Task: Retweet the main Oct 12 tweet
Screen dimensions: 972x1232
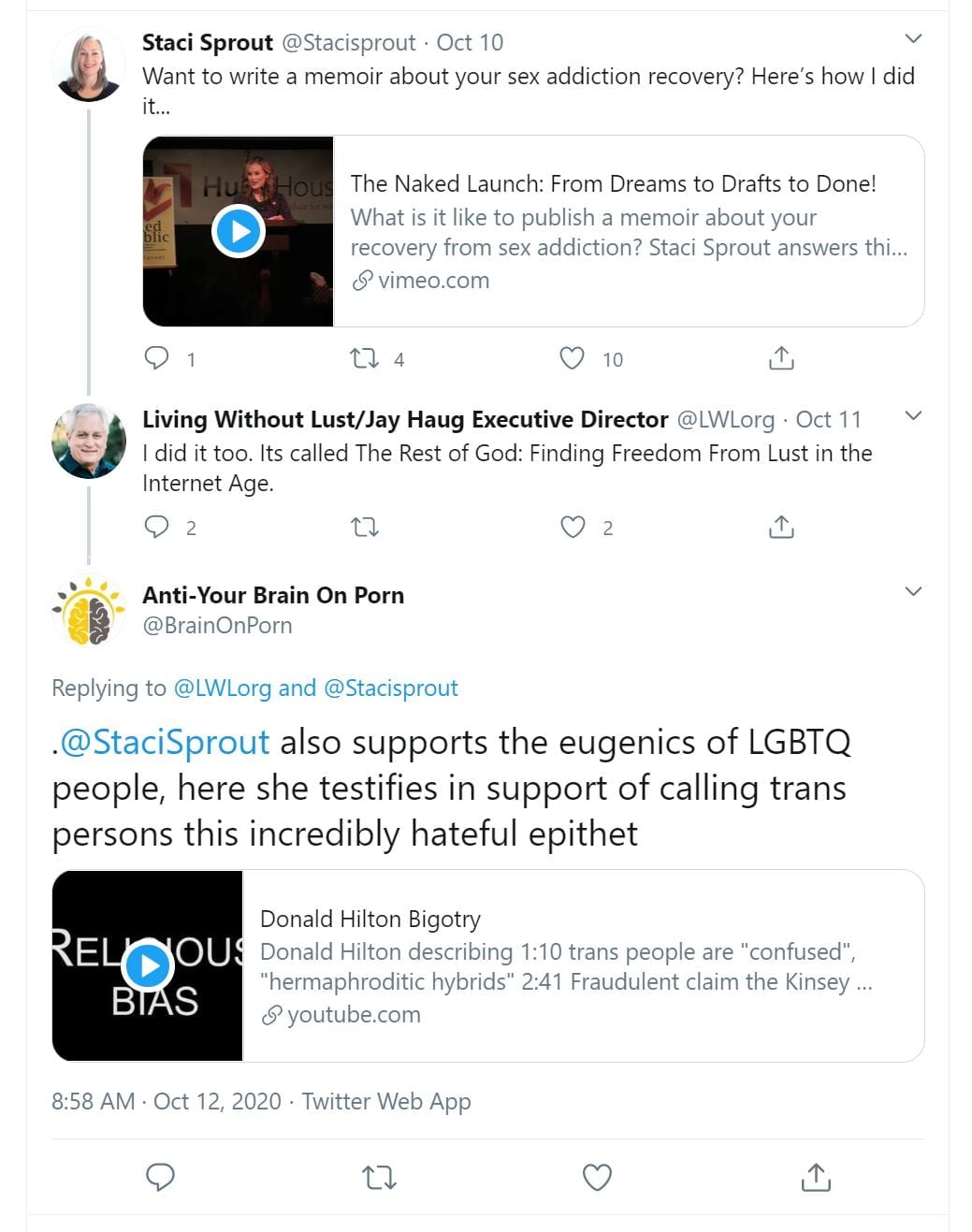Action: tap(379, 1177)
